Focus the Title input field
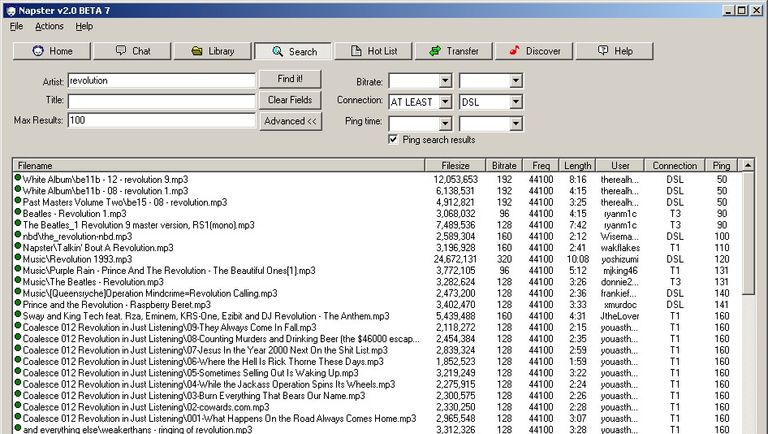This screenshot has height=434, width=768. pos(162,101)
